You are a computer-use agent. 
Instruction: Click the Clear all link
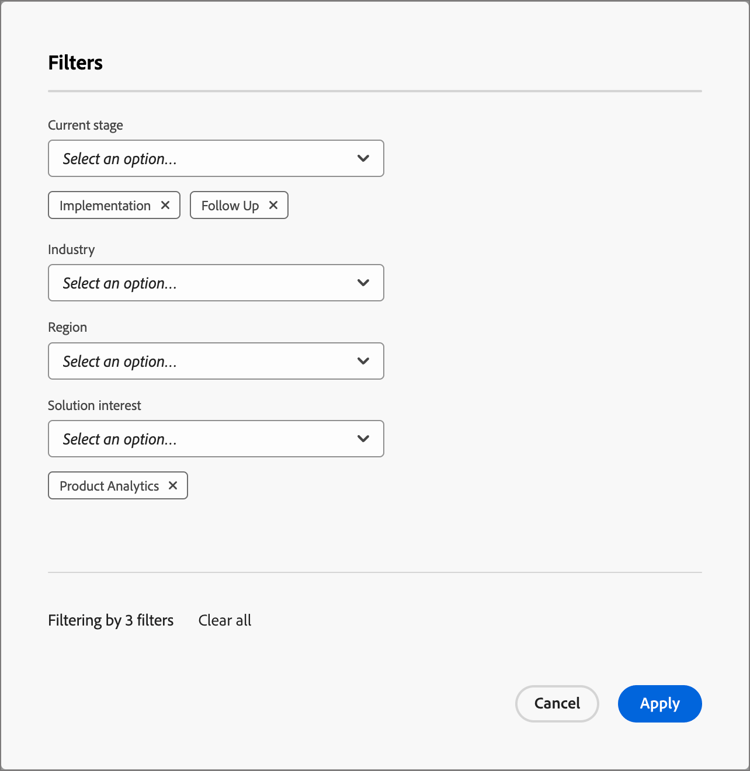pos(225,620)
